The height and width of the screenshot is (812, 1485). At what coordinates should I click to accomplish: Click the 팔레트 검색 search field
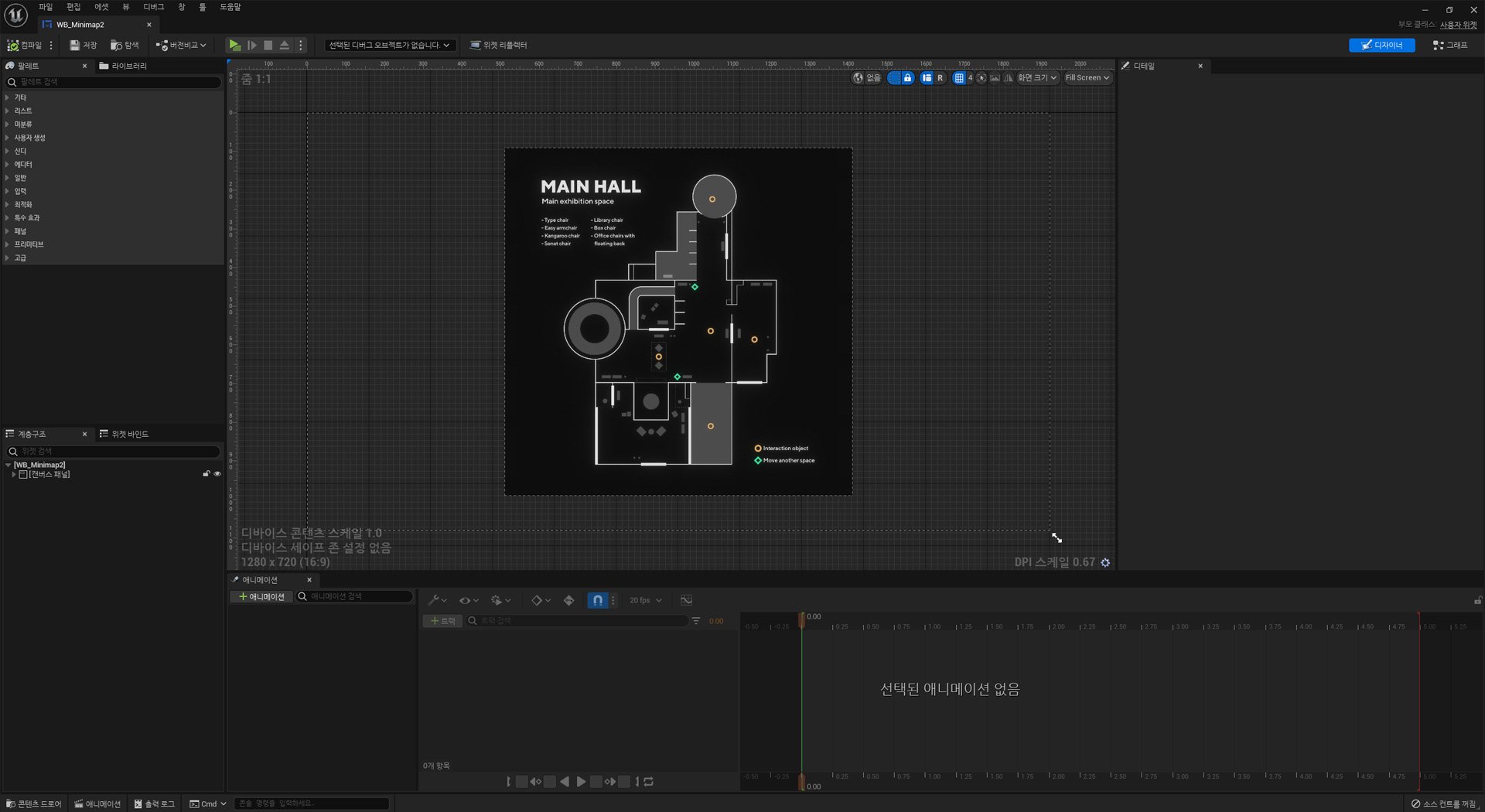pos(116,82)
